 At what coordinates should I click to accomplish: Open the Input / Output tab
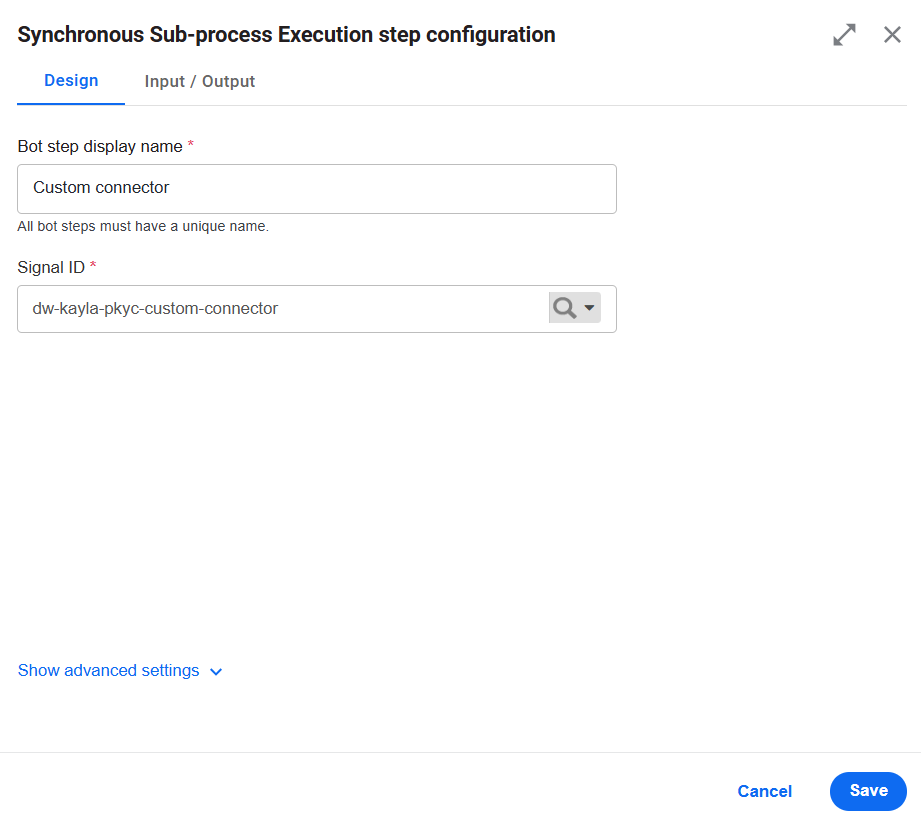(200, 81)
